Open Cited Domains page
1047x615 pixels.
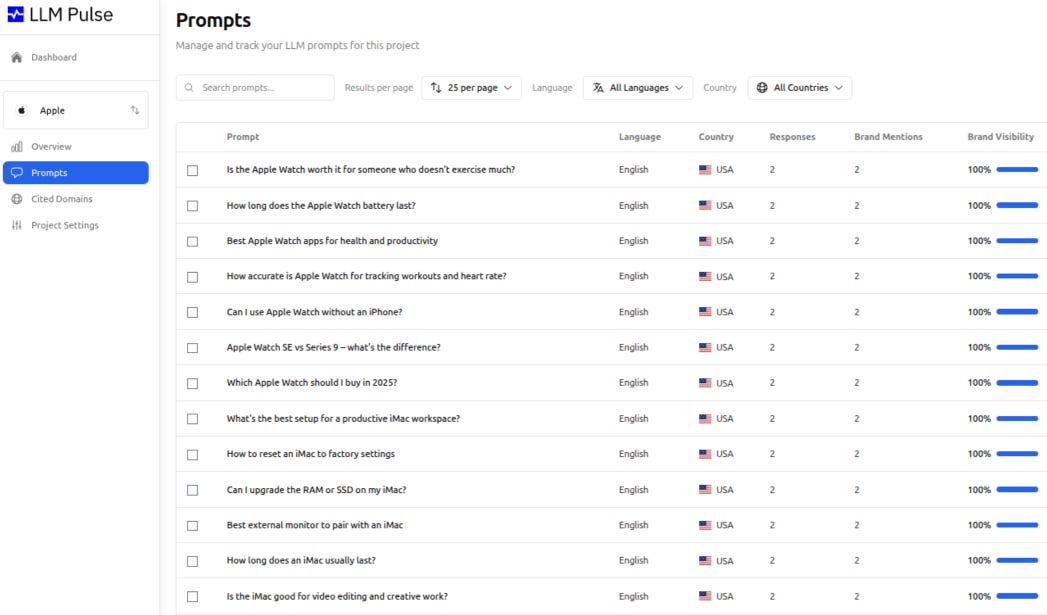pos(75,199)
